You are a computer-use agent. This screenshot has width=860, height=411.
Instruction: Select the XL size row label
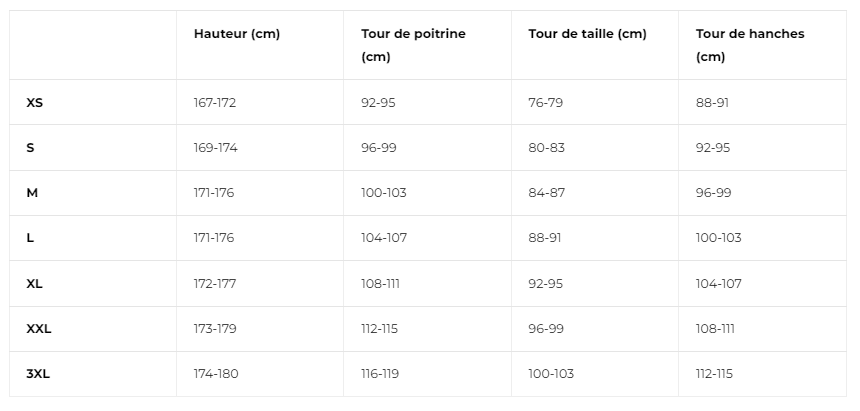point(35,284)
